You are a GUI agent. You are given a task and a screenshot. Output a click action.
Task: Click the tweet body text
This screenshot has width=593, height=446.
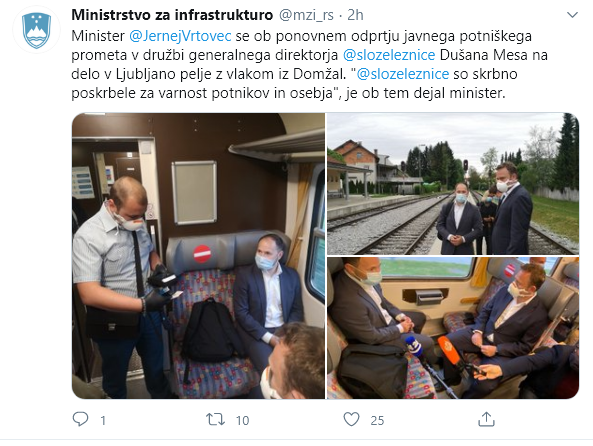(x=309, y=64)
